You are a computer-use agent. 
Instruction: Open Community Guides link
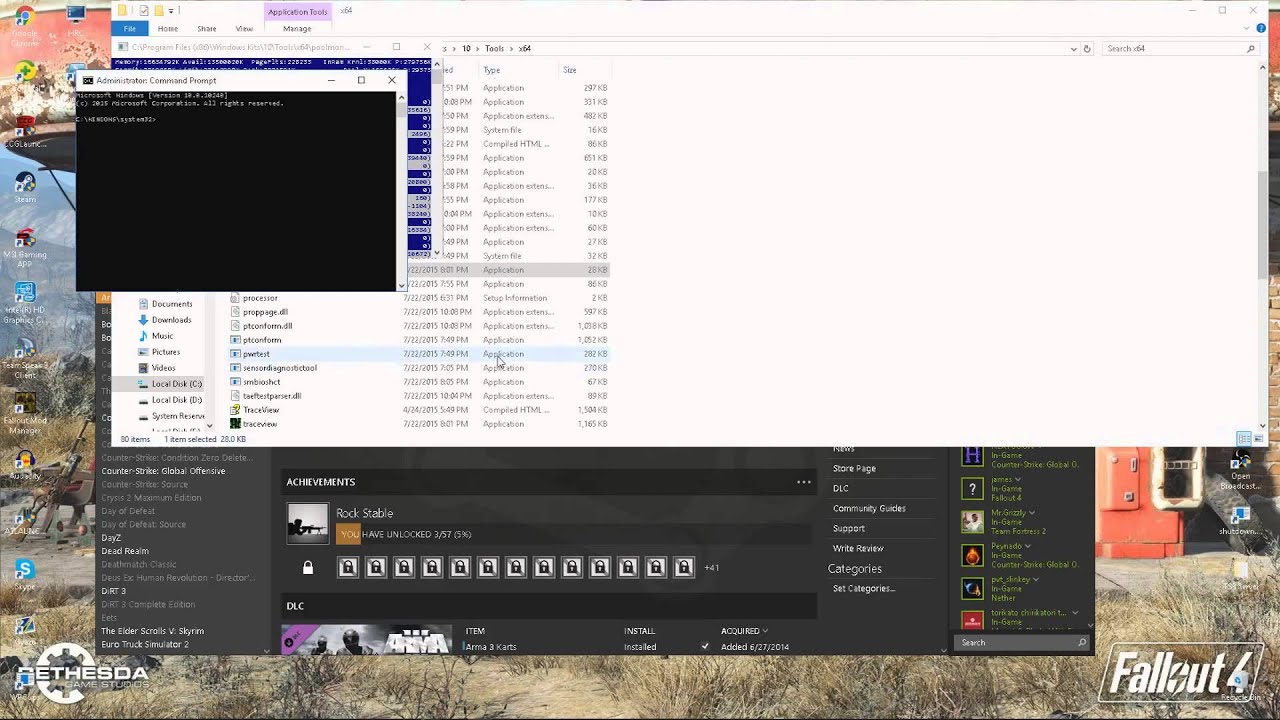(869, 508)
